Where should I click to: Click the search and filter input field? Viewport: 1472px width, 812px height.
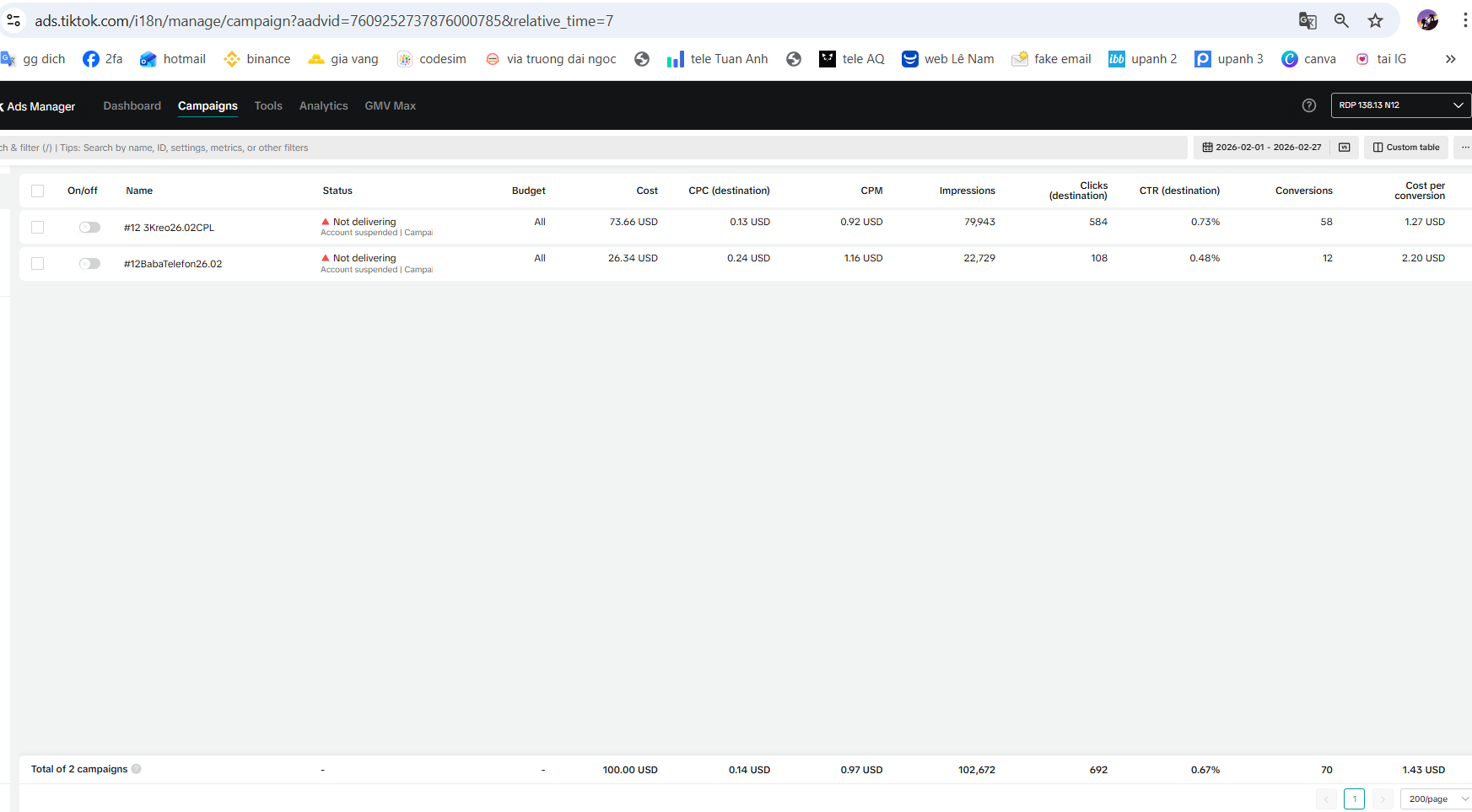tap(593, 148)
